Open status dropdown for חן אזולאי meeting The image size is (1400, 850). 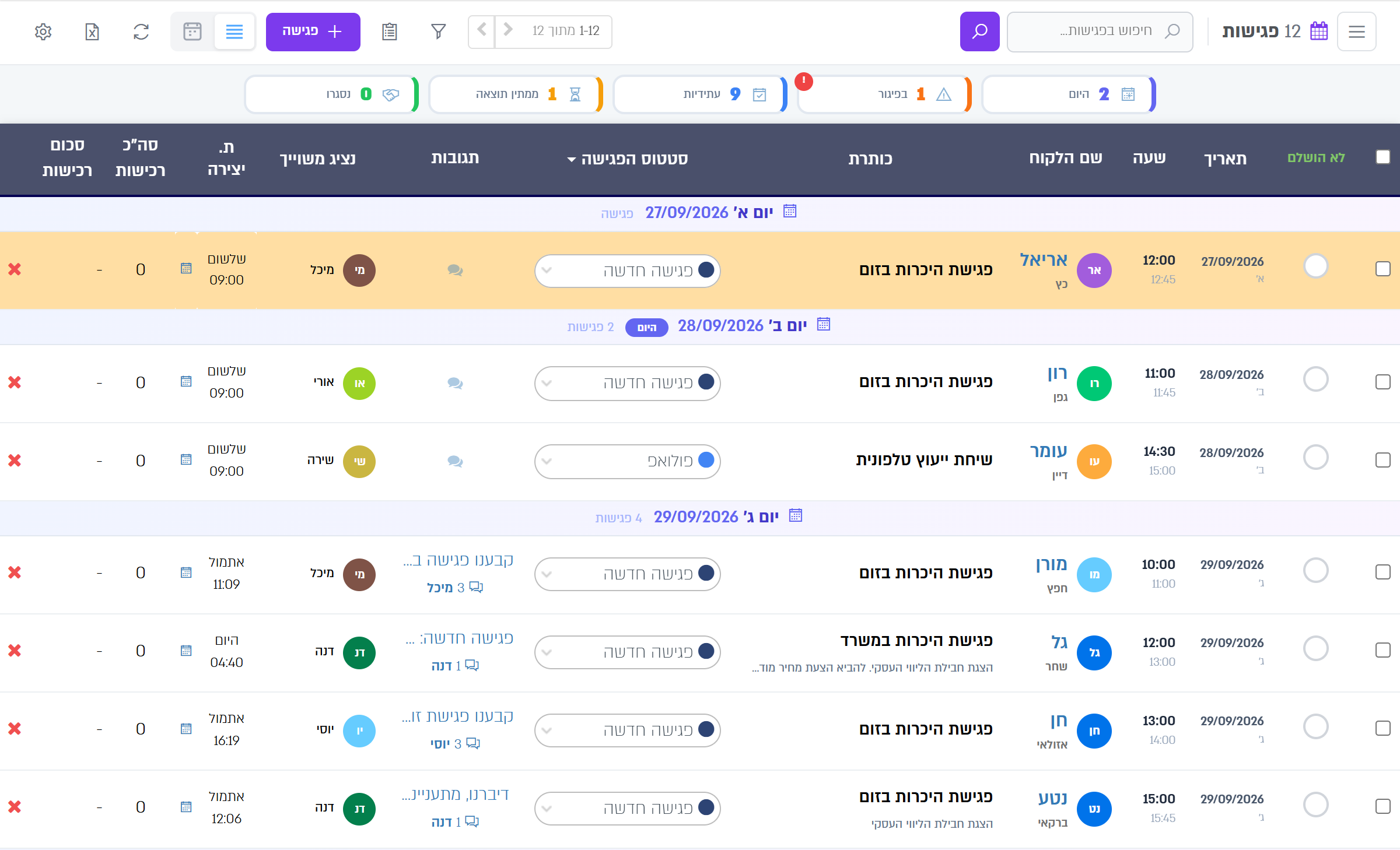(628, 730)
